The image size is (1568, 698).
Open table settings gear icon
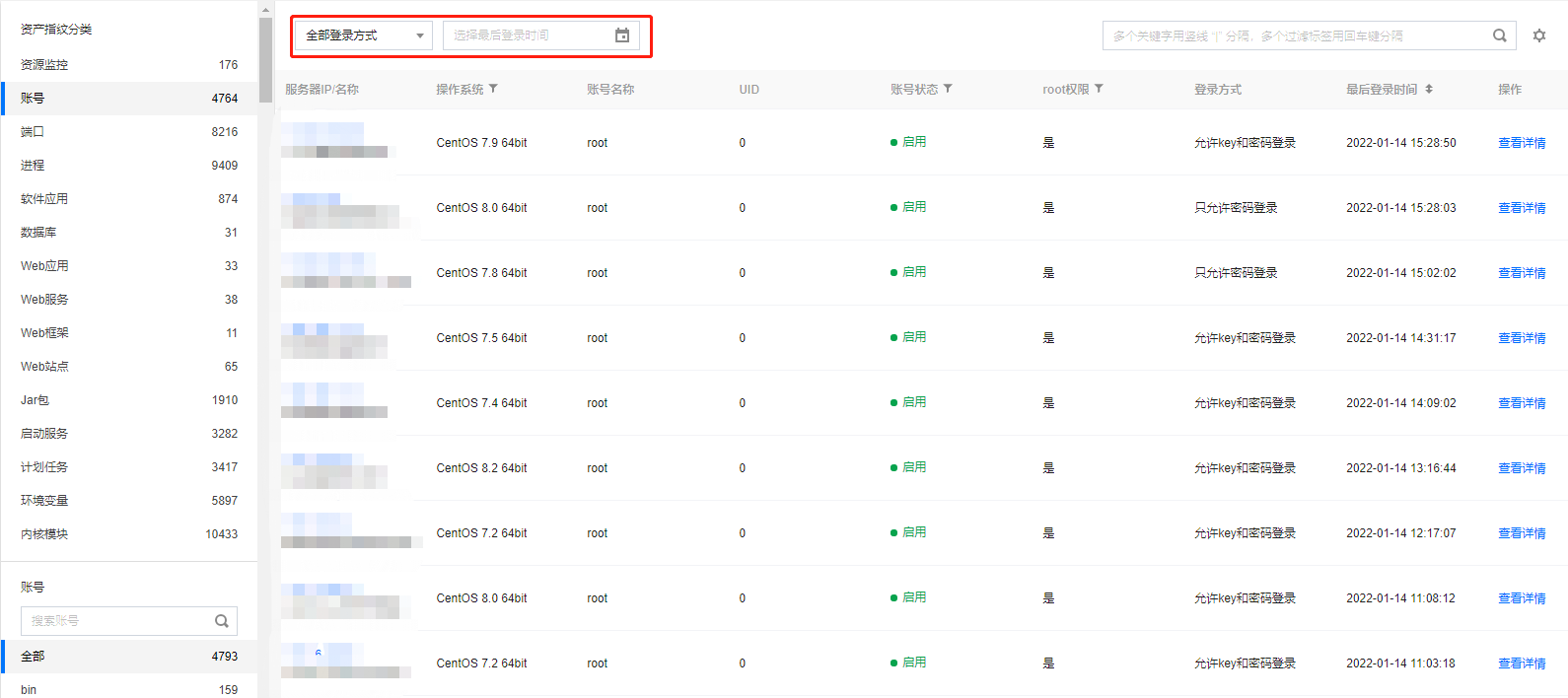(1538, 35)
